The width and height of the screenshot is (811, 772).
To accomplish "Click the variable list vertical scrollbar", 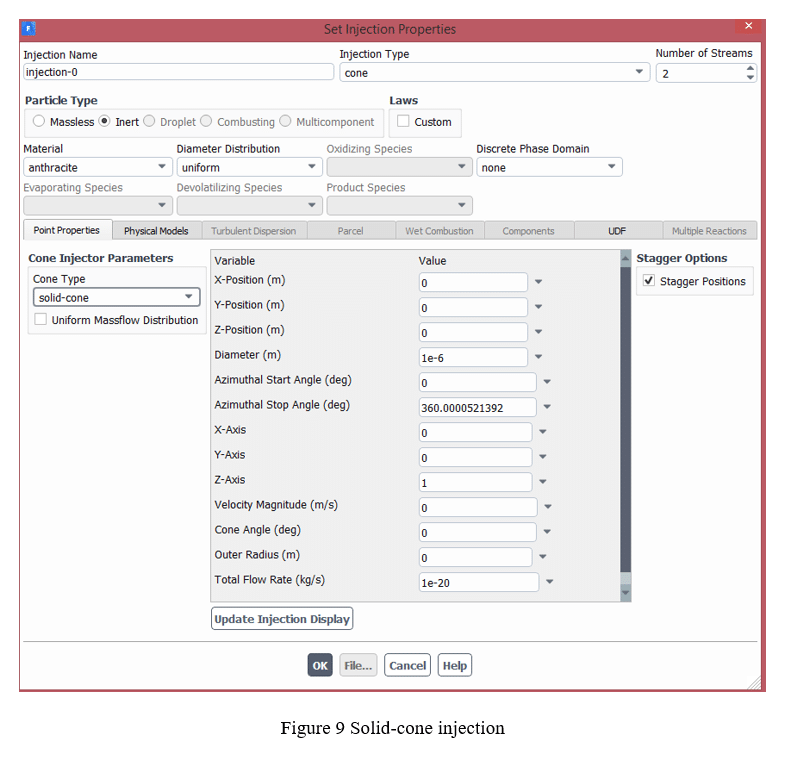I will click(x=626, y=420).
